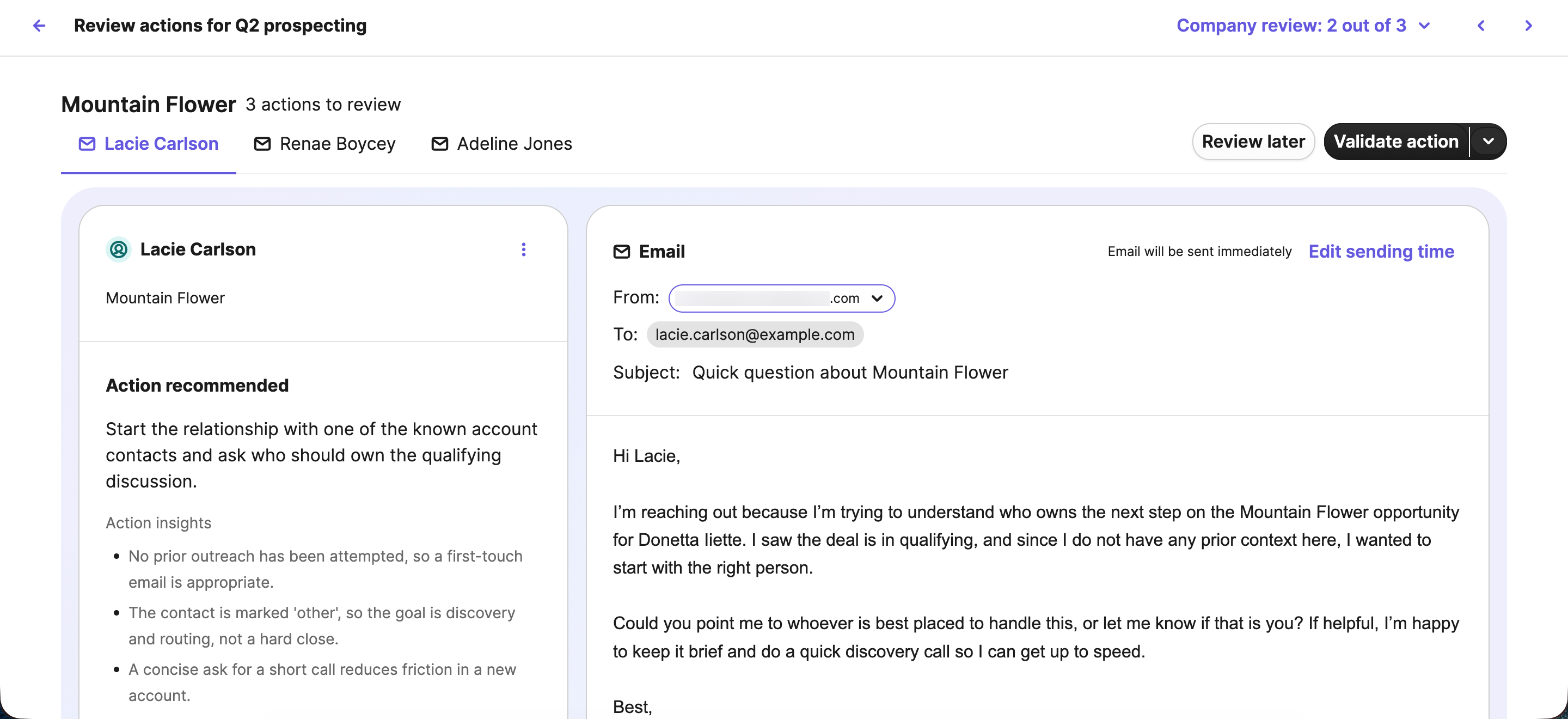The width and height of the screenshot is (1568, 719).
Task: Click the insight about contact marked 'other'
Action: 321,626
